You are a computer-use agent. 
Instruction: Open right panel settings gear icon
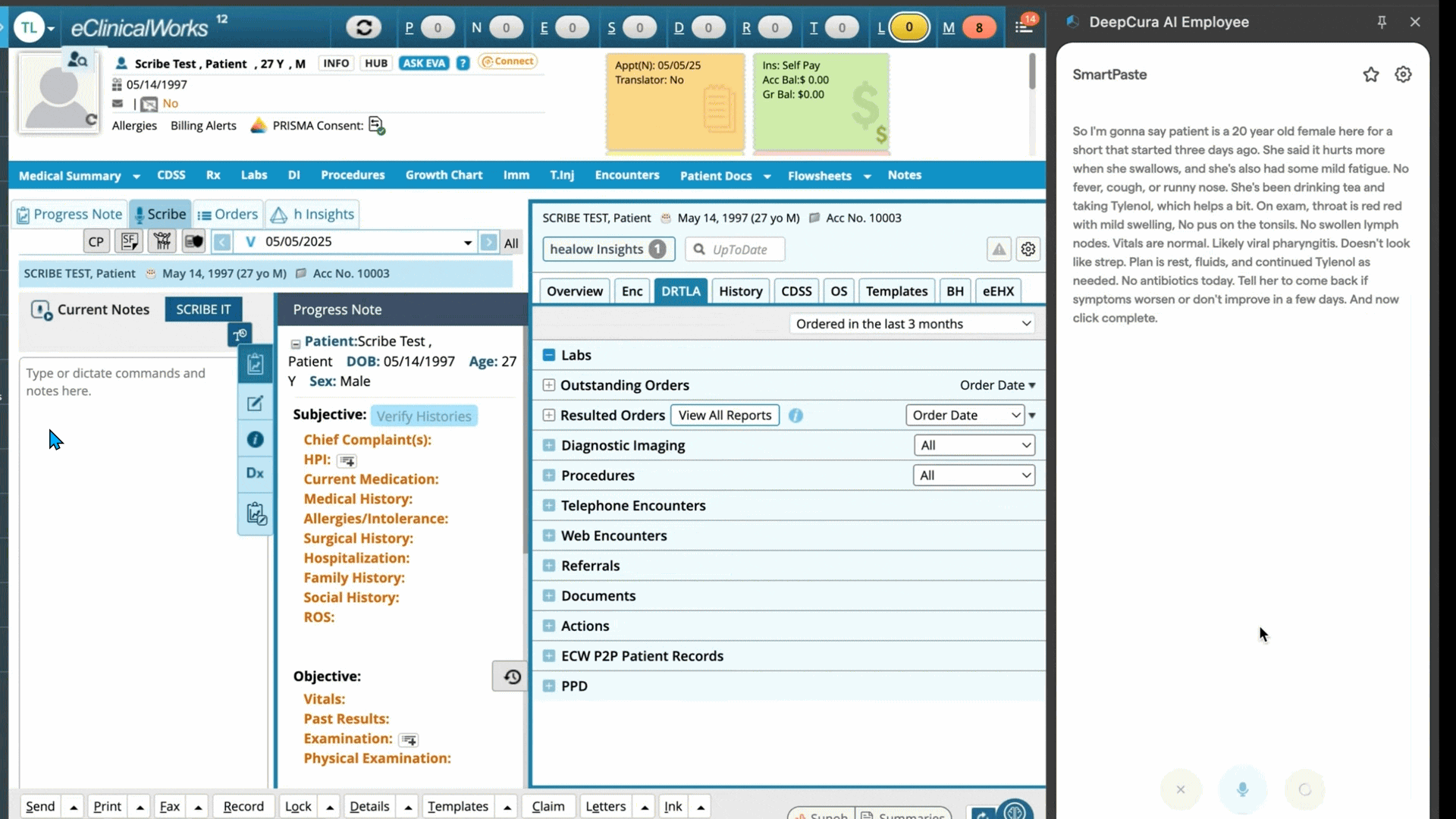tap(1028, 249)
